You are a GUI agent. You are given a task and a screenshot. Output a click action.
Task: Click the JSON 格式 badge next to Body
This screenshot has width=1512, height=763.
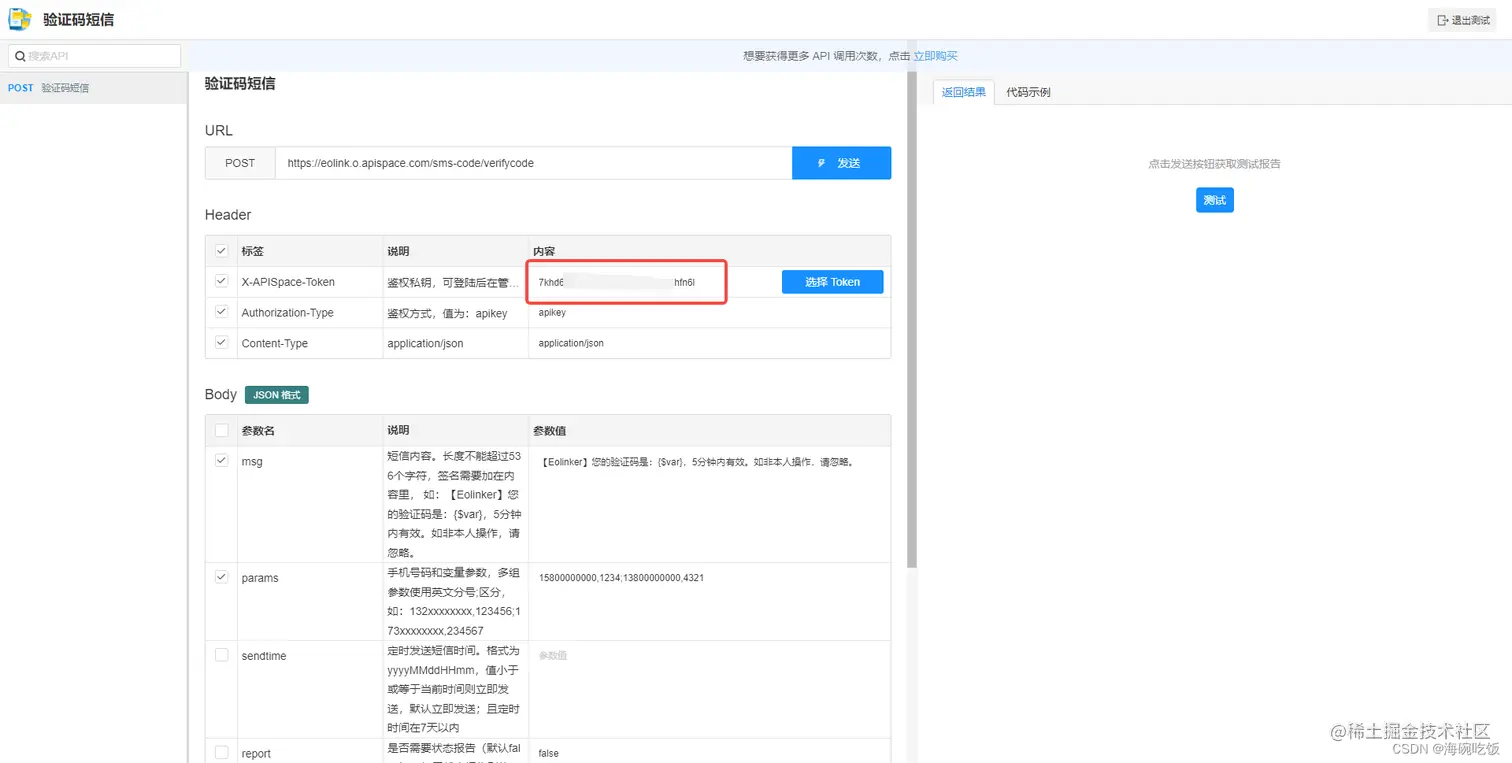point(276,394)
